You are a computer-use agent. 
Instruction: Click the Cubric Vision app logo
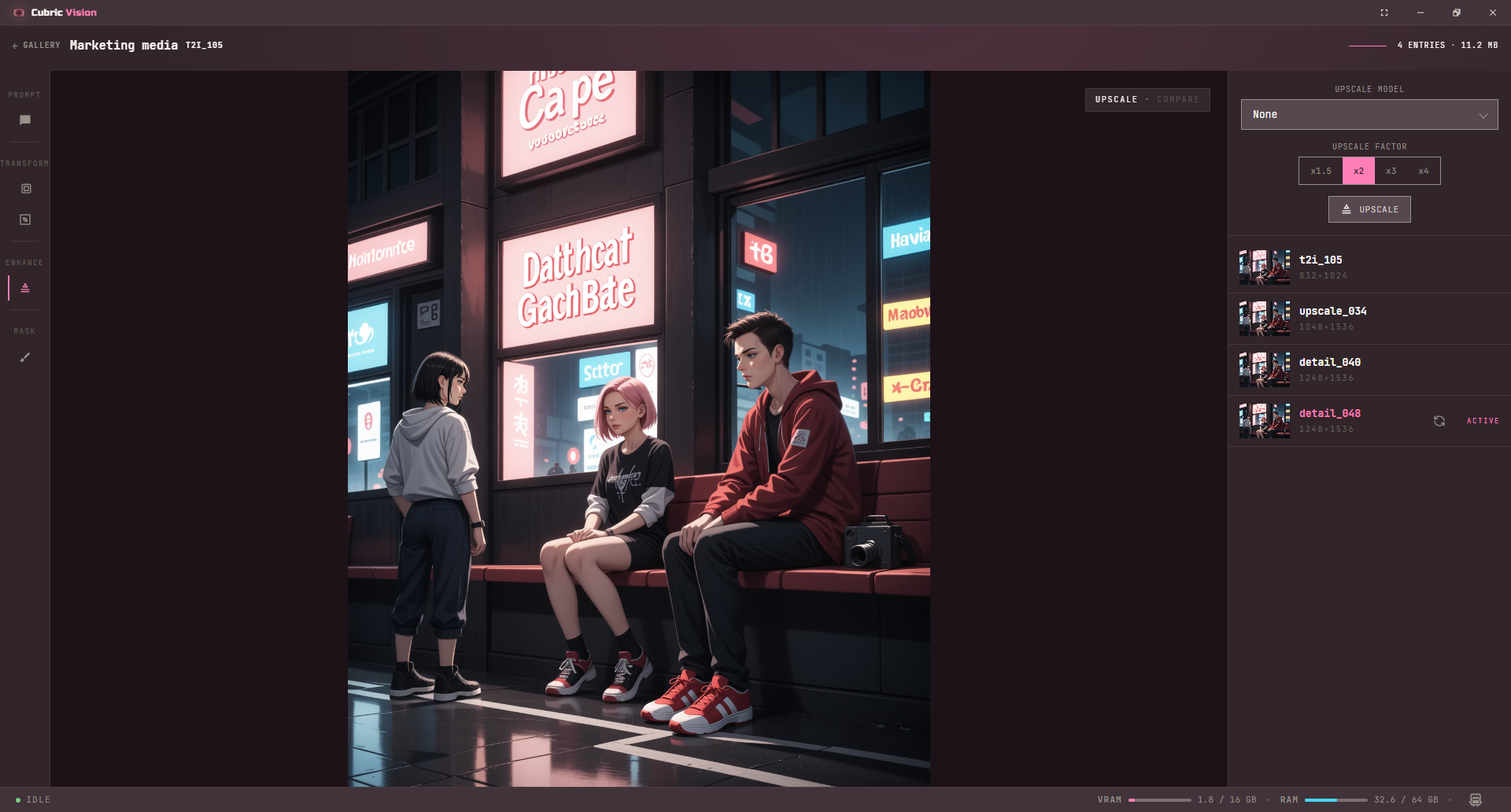(x=19, y=13)
